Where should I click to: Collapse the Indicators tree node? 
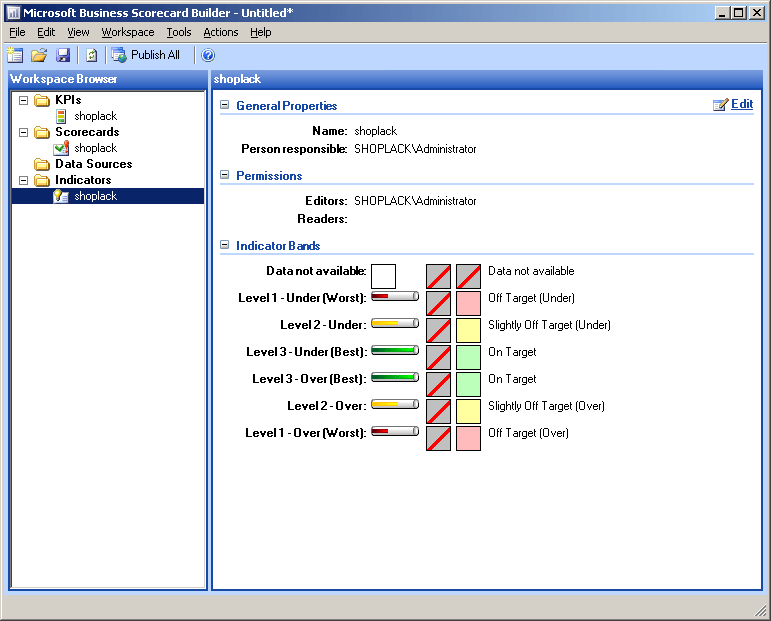coord(23,180)
